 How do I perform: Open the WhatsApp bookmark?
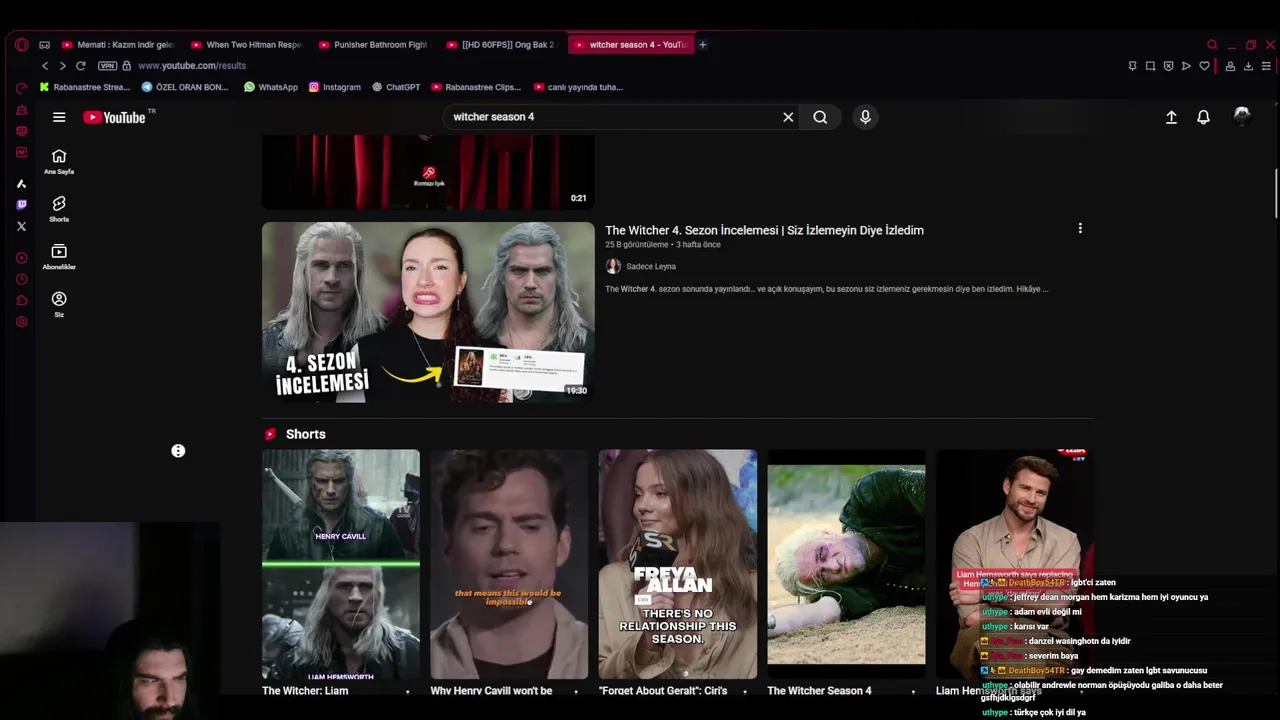point(271,87)
